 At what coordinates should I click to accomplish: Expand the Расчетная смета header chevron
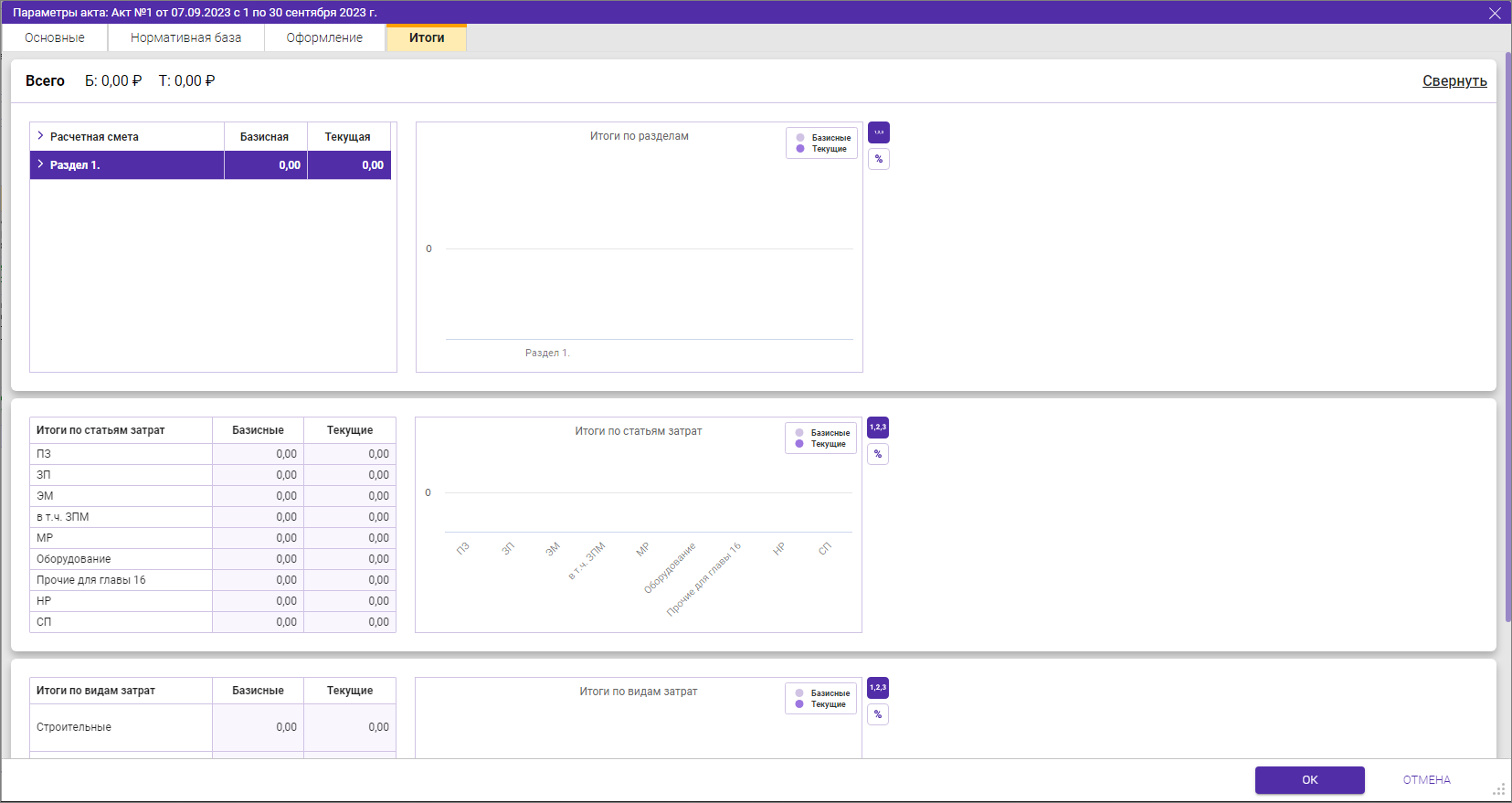point(40,136)
